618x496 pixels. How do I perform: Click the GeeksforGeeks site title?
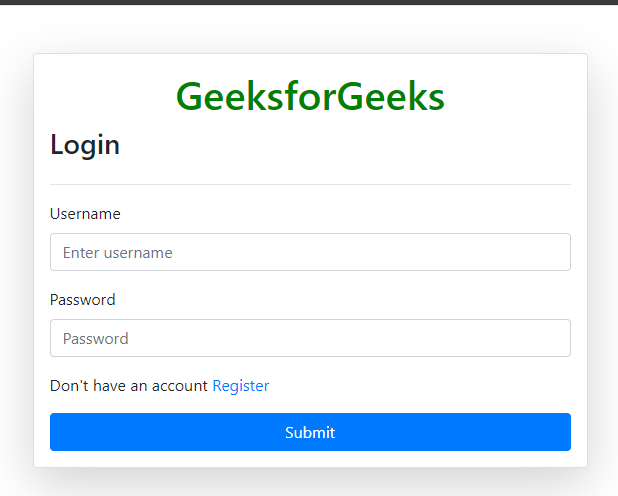[x=310, y=96]
